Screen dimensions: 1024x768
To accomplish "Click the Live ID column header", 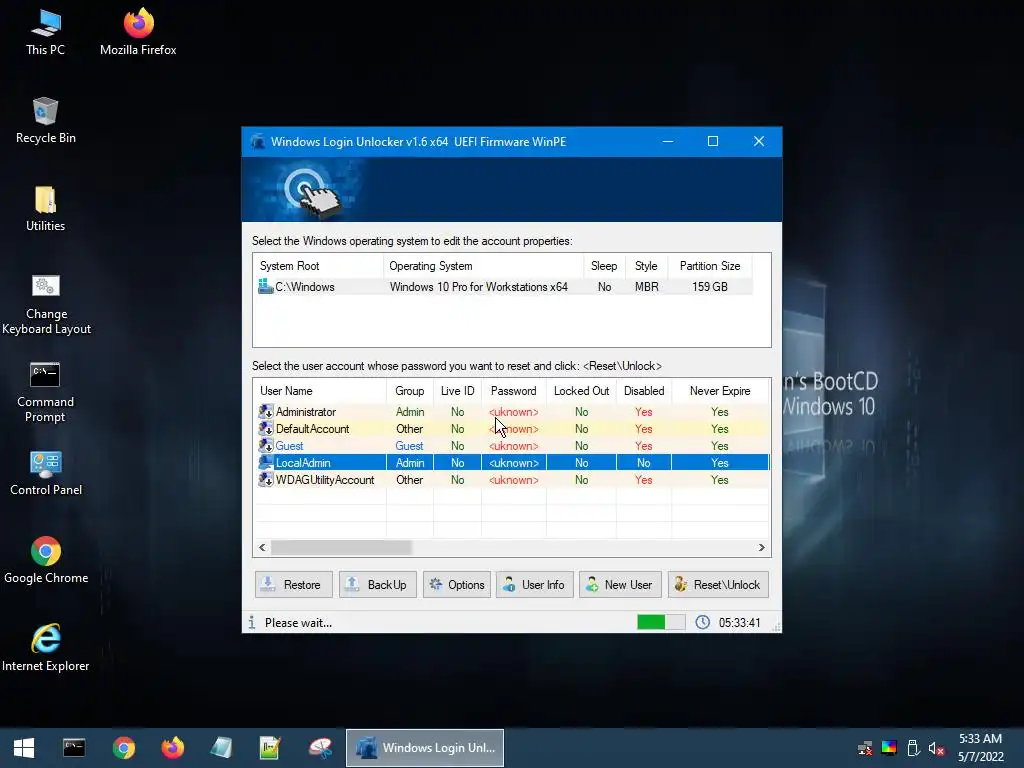I will pos(457,391).
